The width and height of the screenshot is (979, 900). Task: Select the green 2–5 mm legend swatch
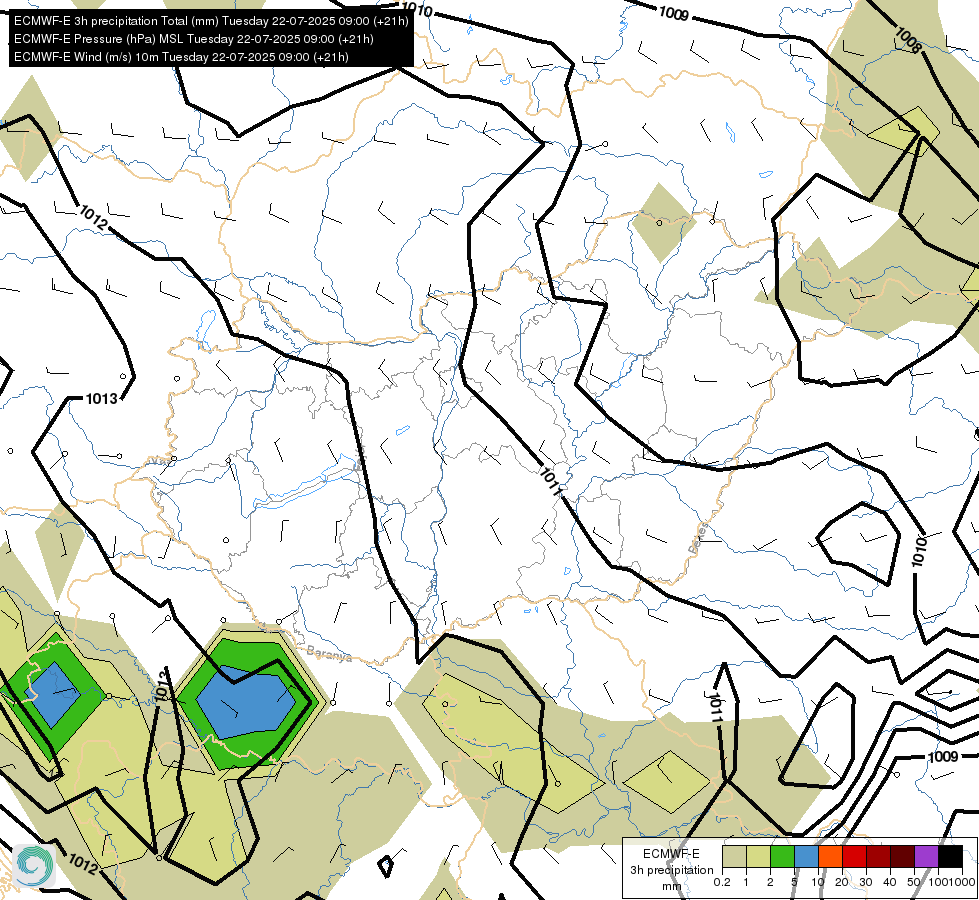click(782, 856)
